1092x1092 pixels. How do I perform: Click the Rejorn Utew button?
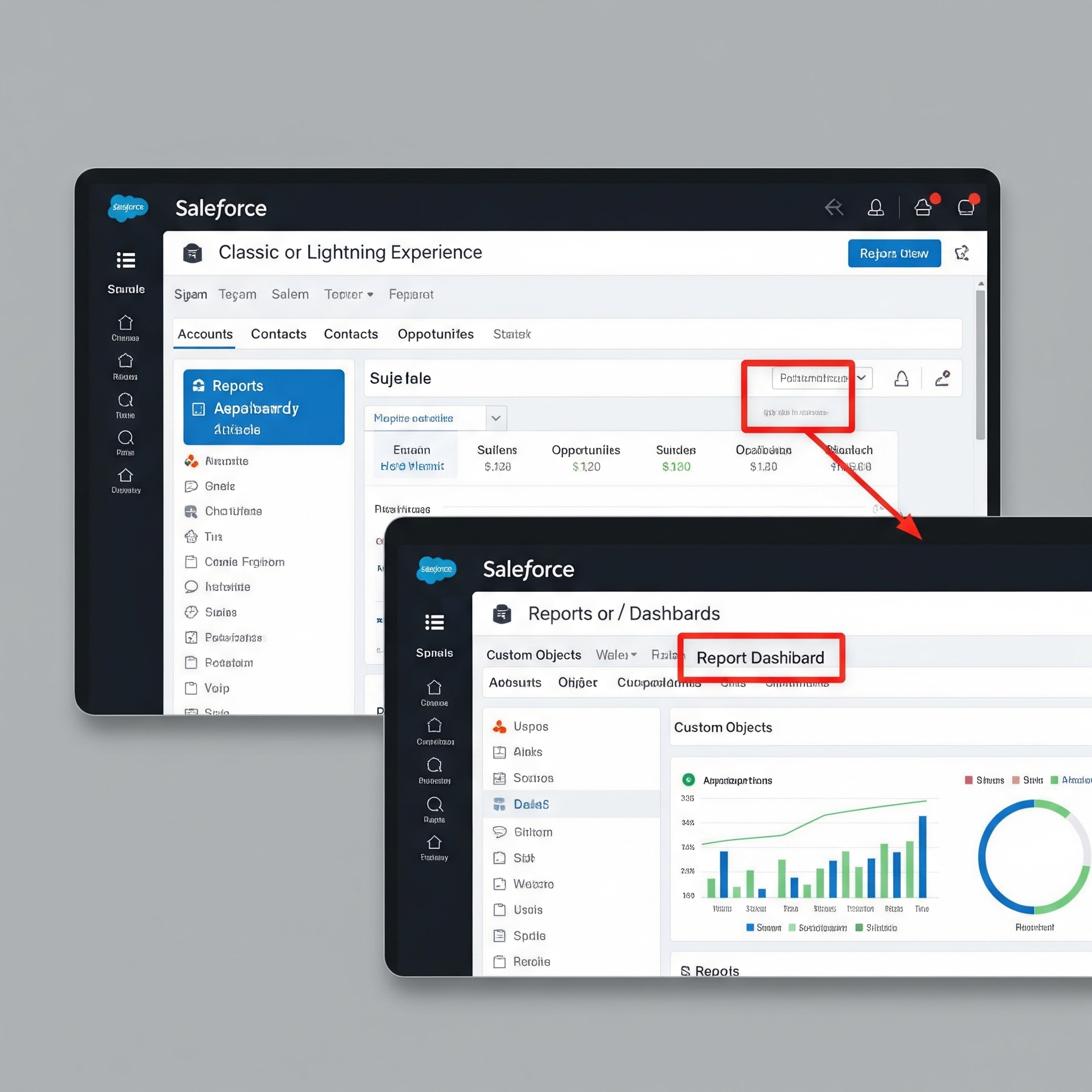[x=894, y=253]
